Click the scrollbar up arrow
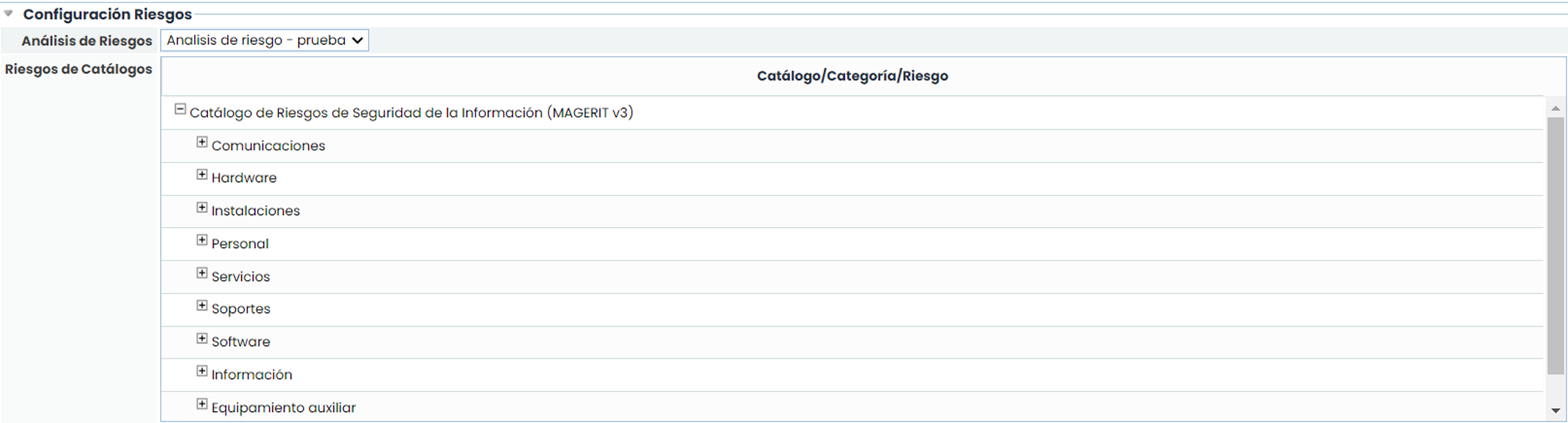 (x=1556, y=109)
